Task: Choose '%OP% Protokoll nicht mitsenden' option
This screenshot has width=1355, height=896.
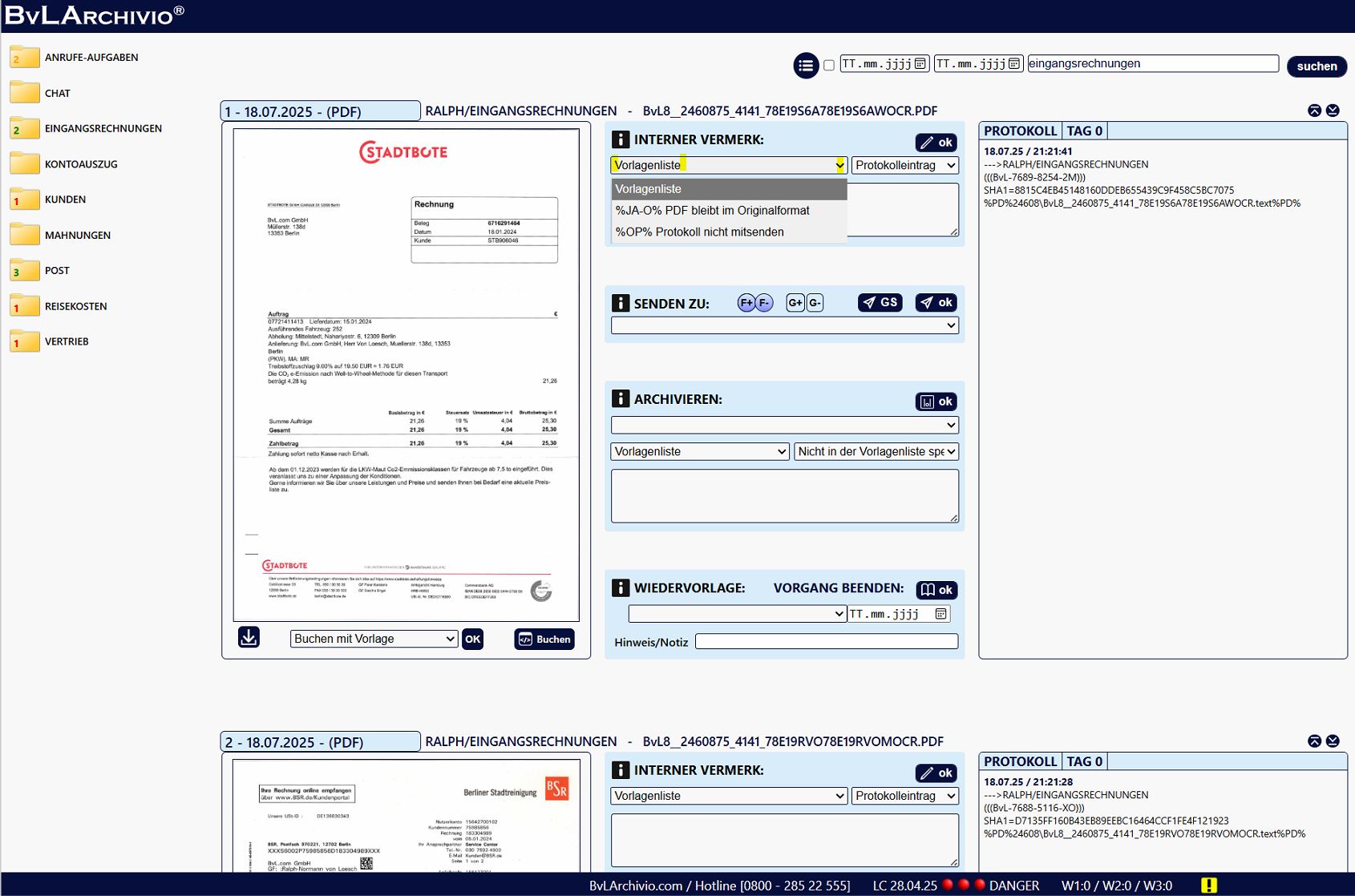Action: tap(699, 232)
